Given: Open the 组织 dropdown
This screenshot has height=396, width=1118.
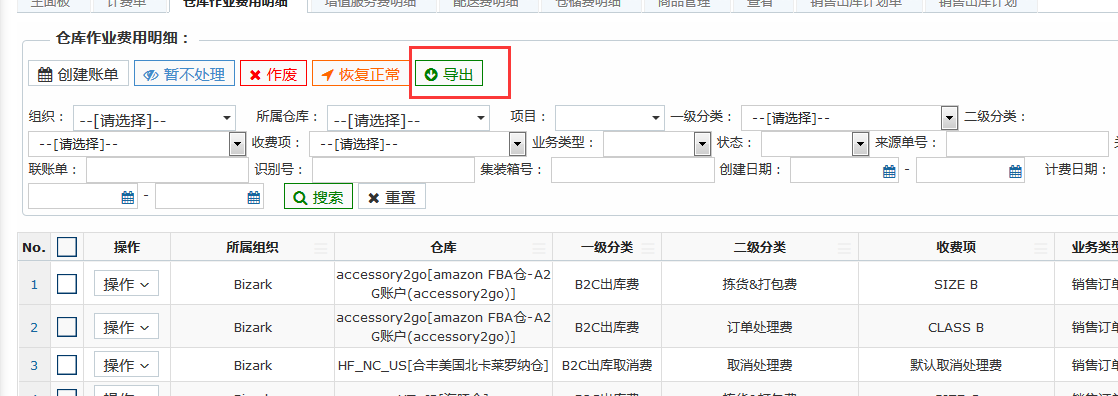Looking at the screenshot, I should pyautogui.click(x=155, y=118).
